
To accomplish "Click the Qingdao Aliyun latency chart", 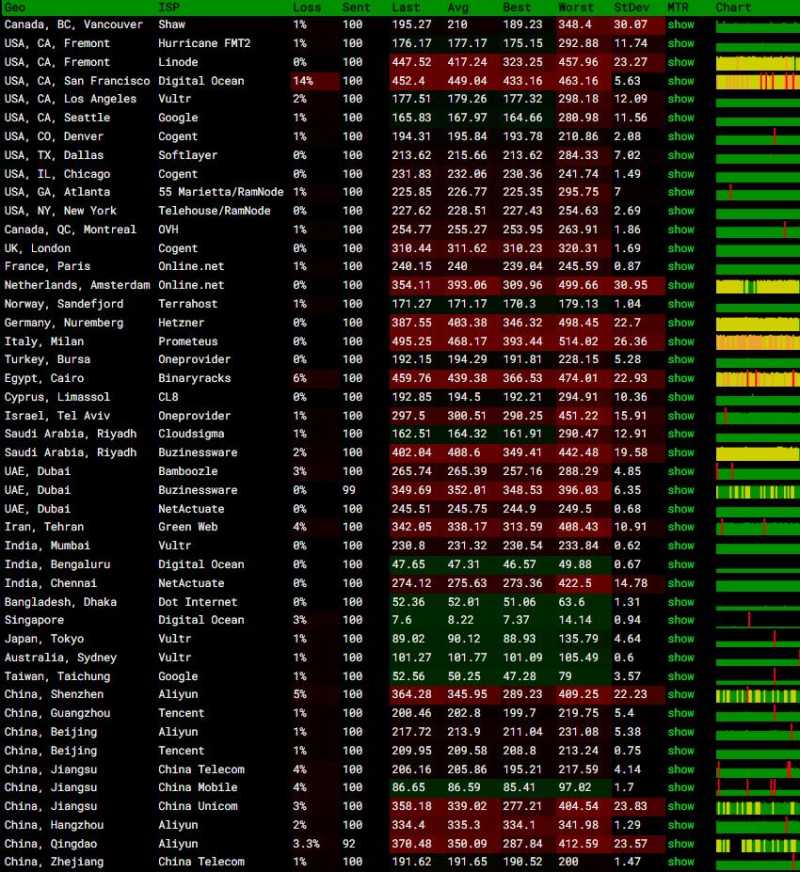I will [758, 845].
